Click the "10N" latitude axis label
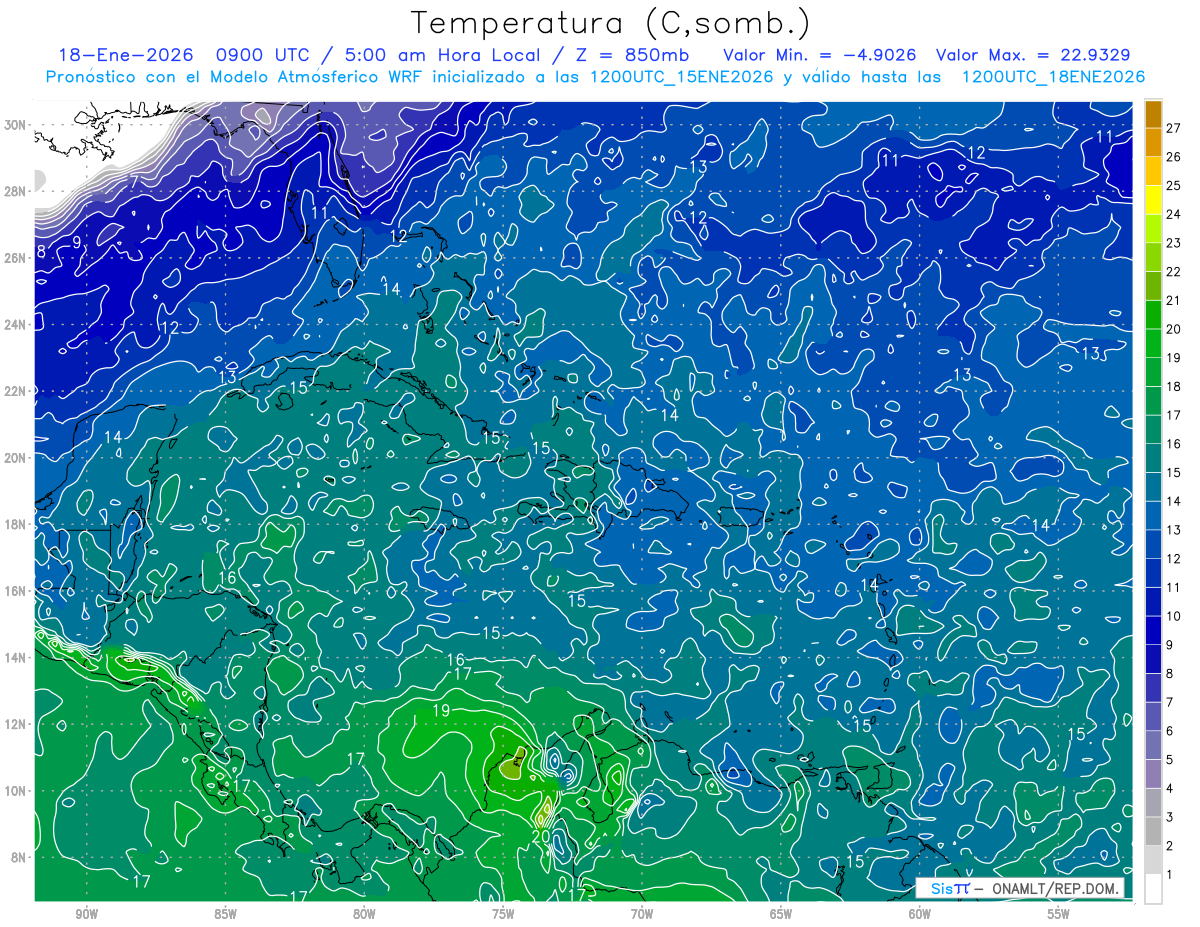Viewport: 1200px width, 927px height. click(15, 791)
